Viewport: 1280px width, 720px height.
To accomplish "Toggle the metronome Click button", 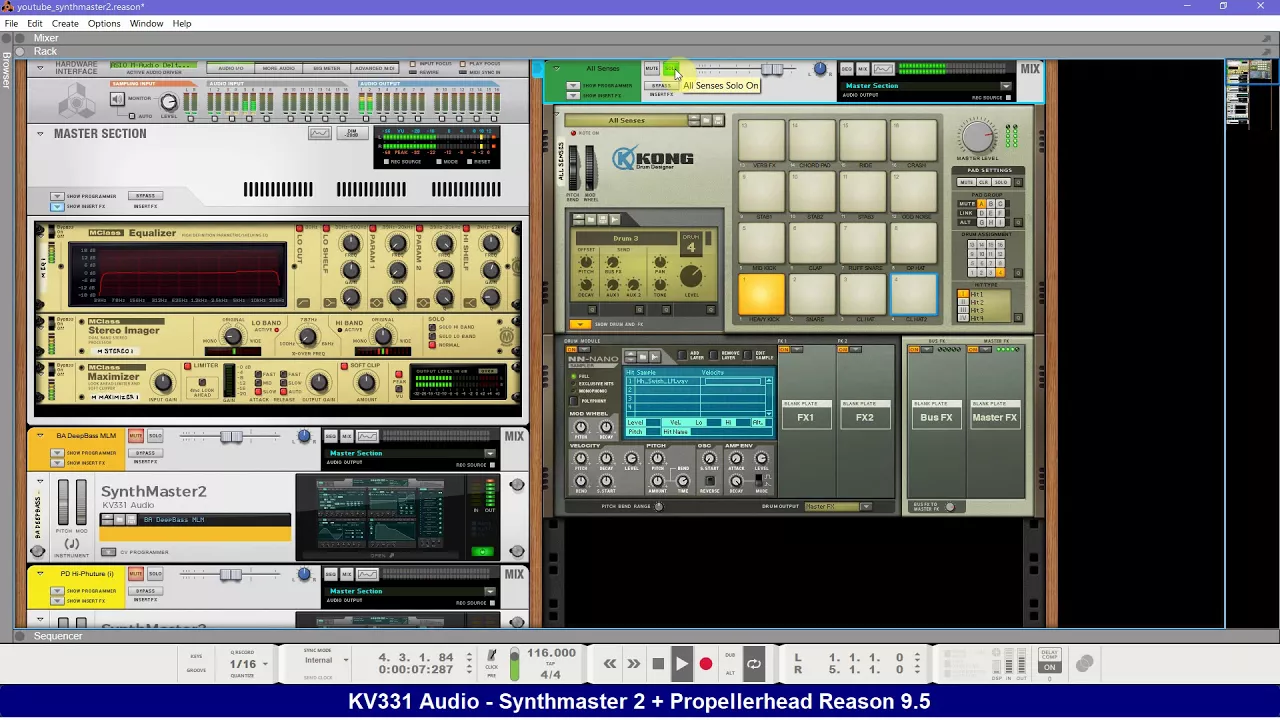I will [492, 657].
